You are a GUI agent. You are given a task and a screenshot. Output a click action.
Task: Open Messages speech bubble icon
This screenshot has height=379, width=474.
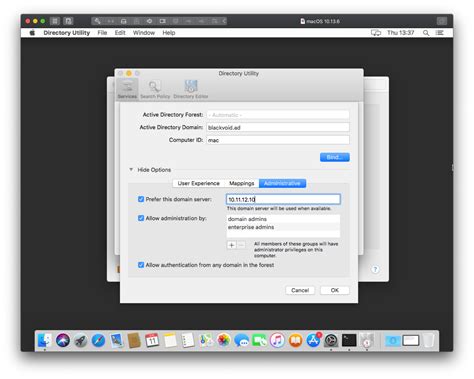(242, 340)
